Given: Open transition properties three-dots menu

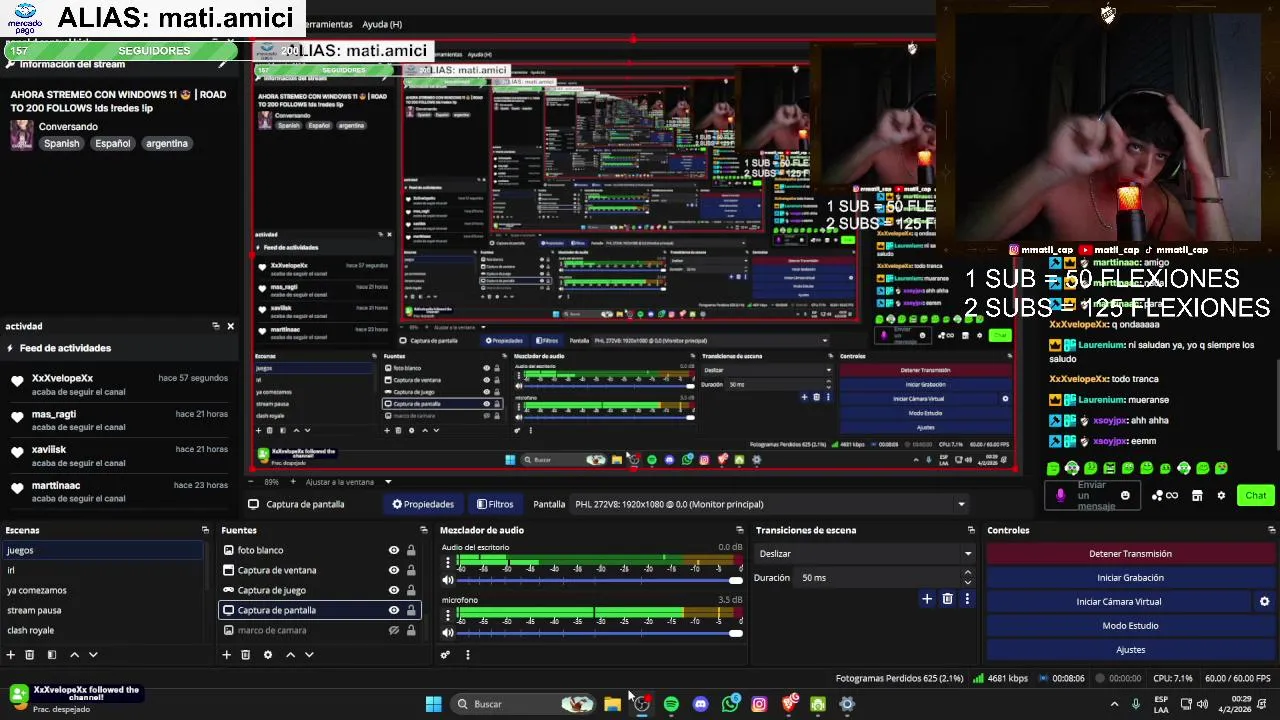Looking at the screenshot, I should click(x=967, y=599).
